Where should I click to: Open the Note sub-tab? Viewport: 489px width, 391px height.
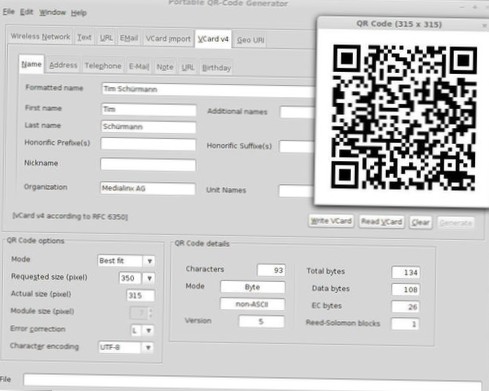[x=165, y=67]
